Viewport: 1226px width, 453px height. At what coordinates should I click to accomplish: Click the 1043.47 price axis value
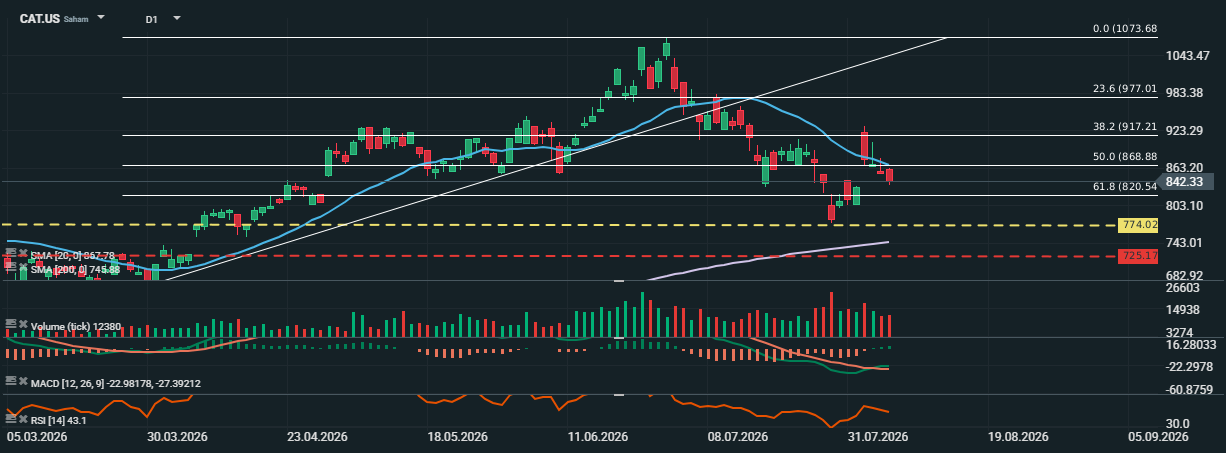1190,55
